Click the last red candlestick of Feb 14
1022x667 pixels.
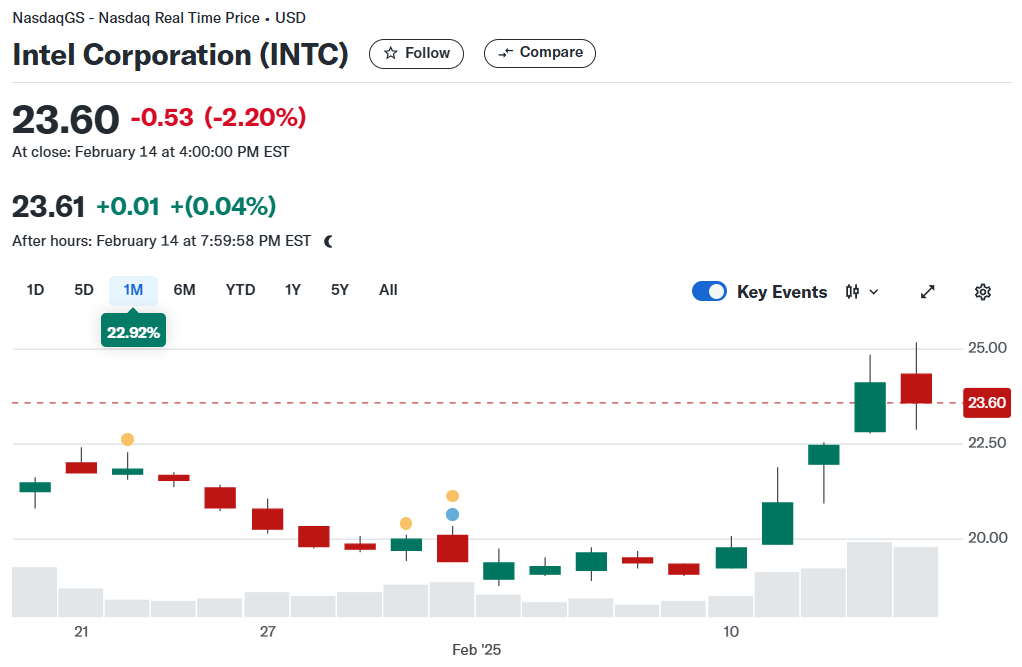pos(916,389)
